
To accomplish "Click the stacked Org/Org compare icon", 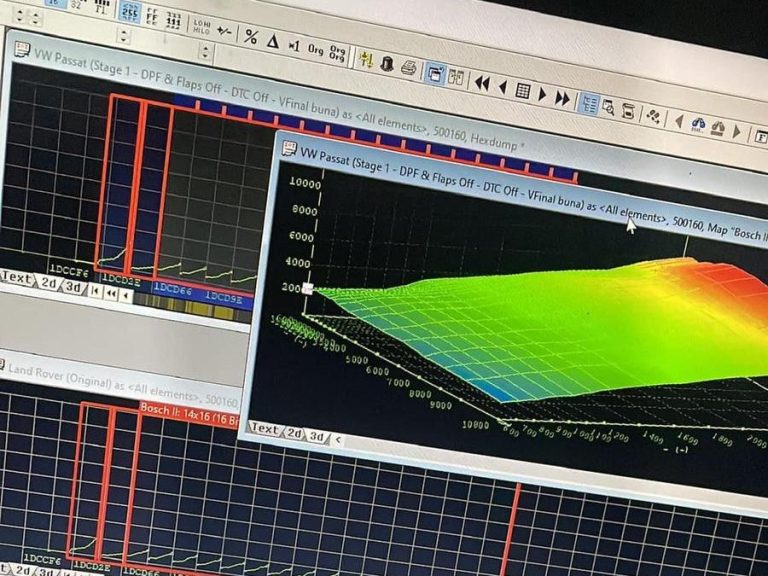I will [x=337, y=53].
